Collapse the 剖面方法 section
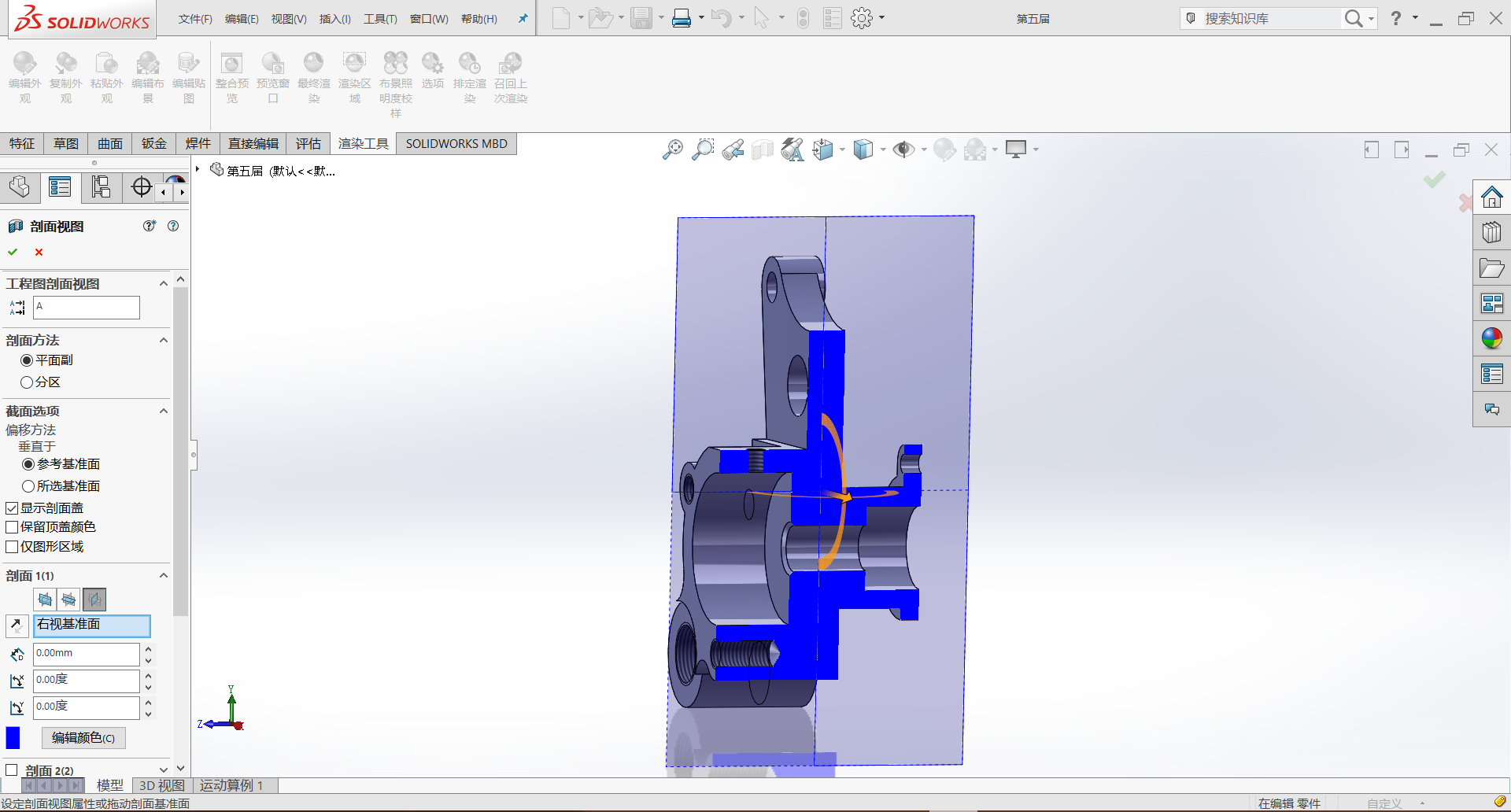Image resolution: width=1511 pixels, height=812 pixels. 164,340
